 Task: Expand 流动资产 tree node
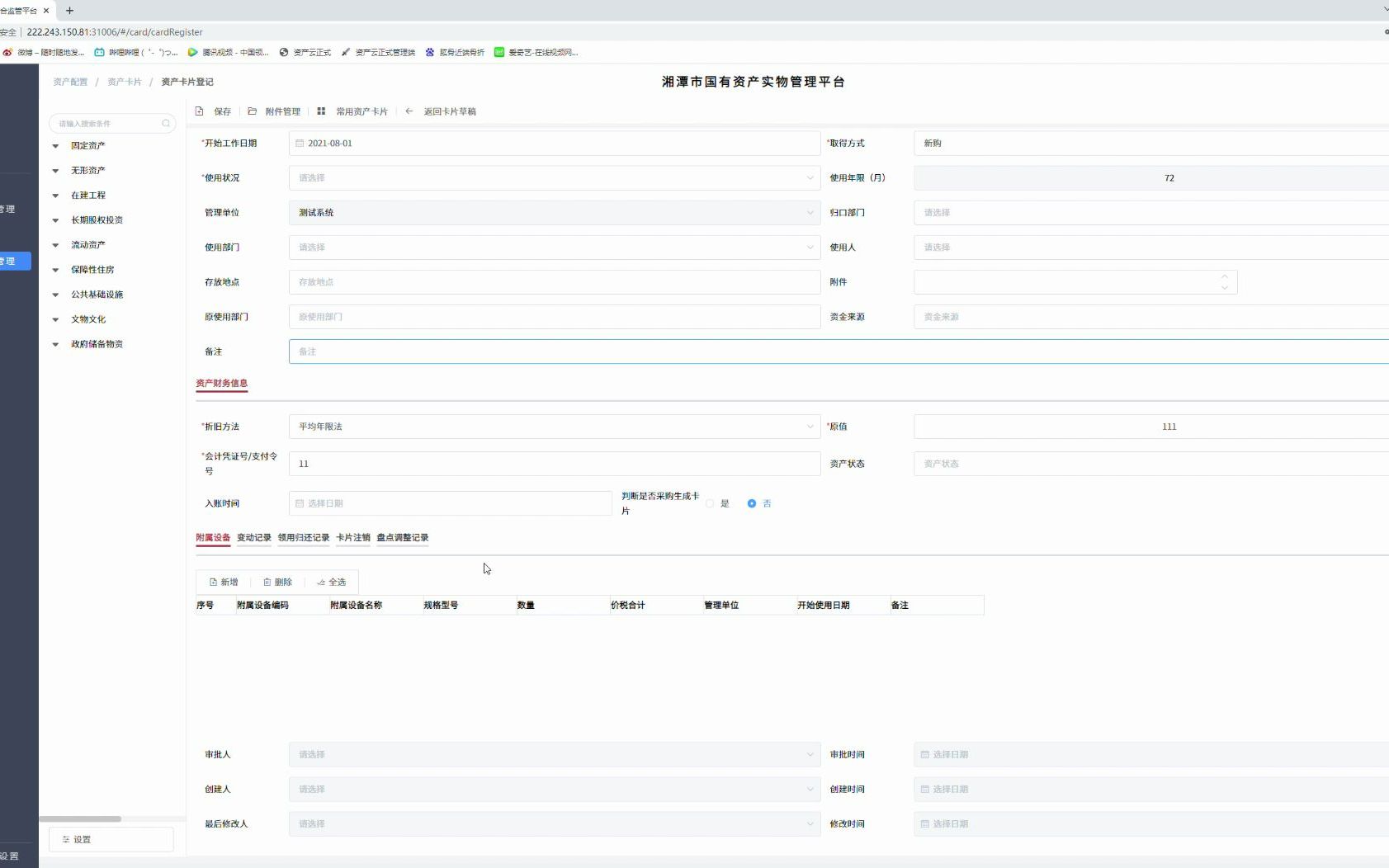tap(55, 245)
